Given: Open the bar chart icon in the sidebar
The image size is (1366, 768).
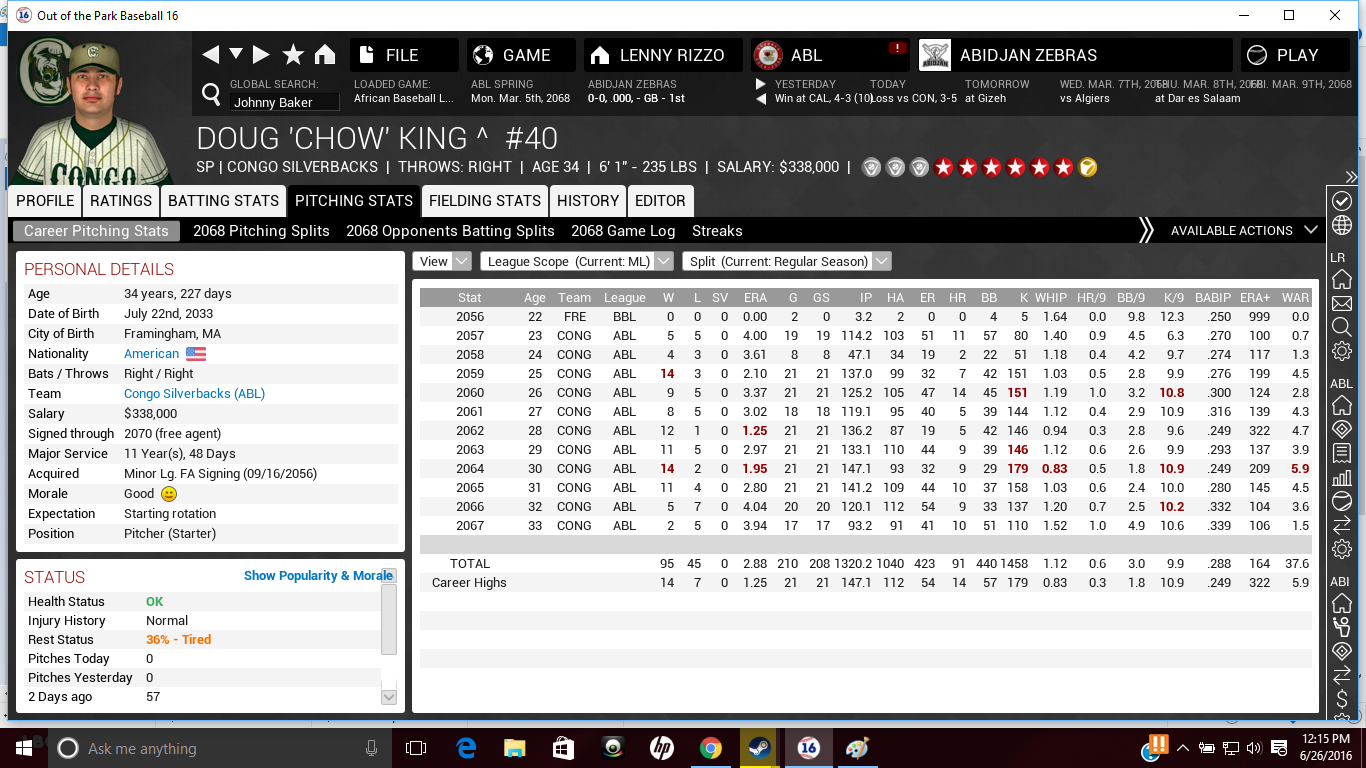Looking at the screenshot, I should click(1342, 477).
